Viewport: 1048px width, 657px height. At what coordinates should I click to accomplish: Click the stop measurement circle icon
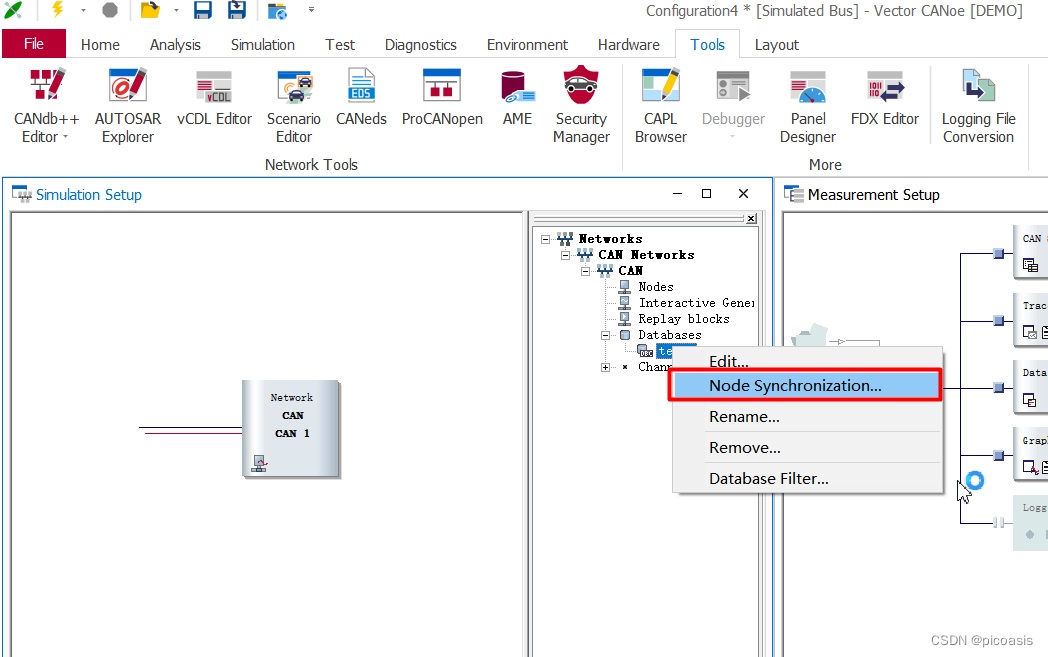coord(110,10)
